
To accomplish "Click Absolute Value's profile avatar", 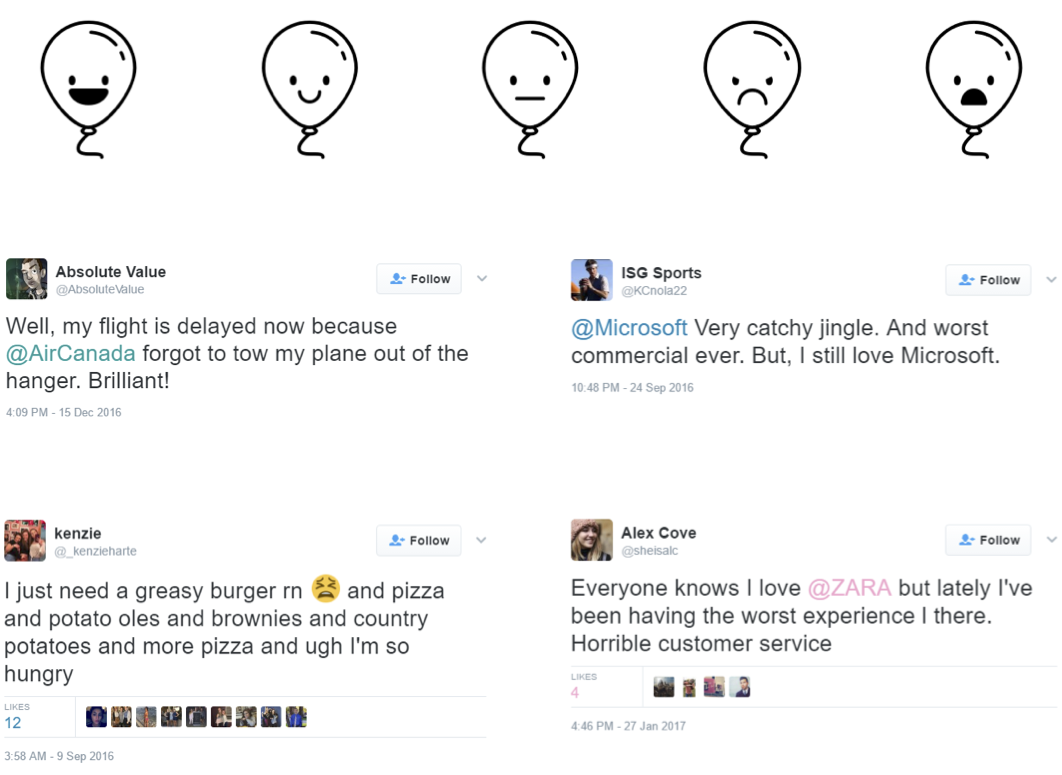I will tap(26, 279).
